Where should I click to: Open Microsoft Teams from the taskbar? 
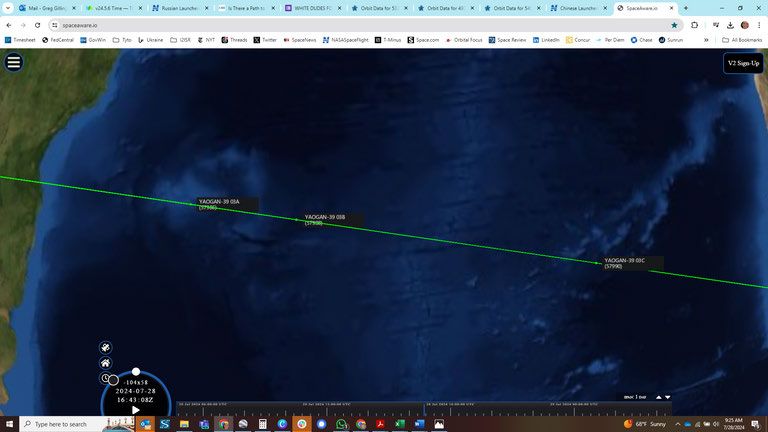[204, 424]
